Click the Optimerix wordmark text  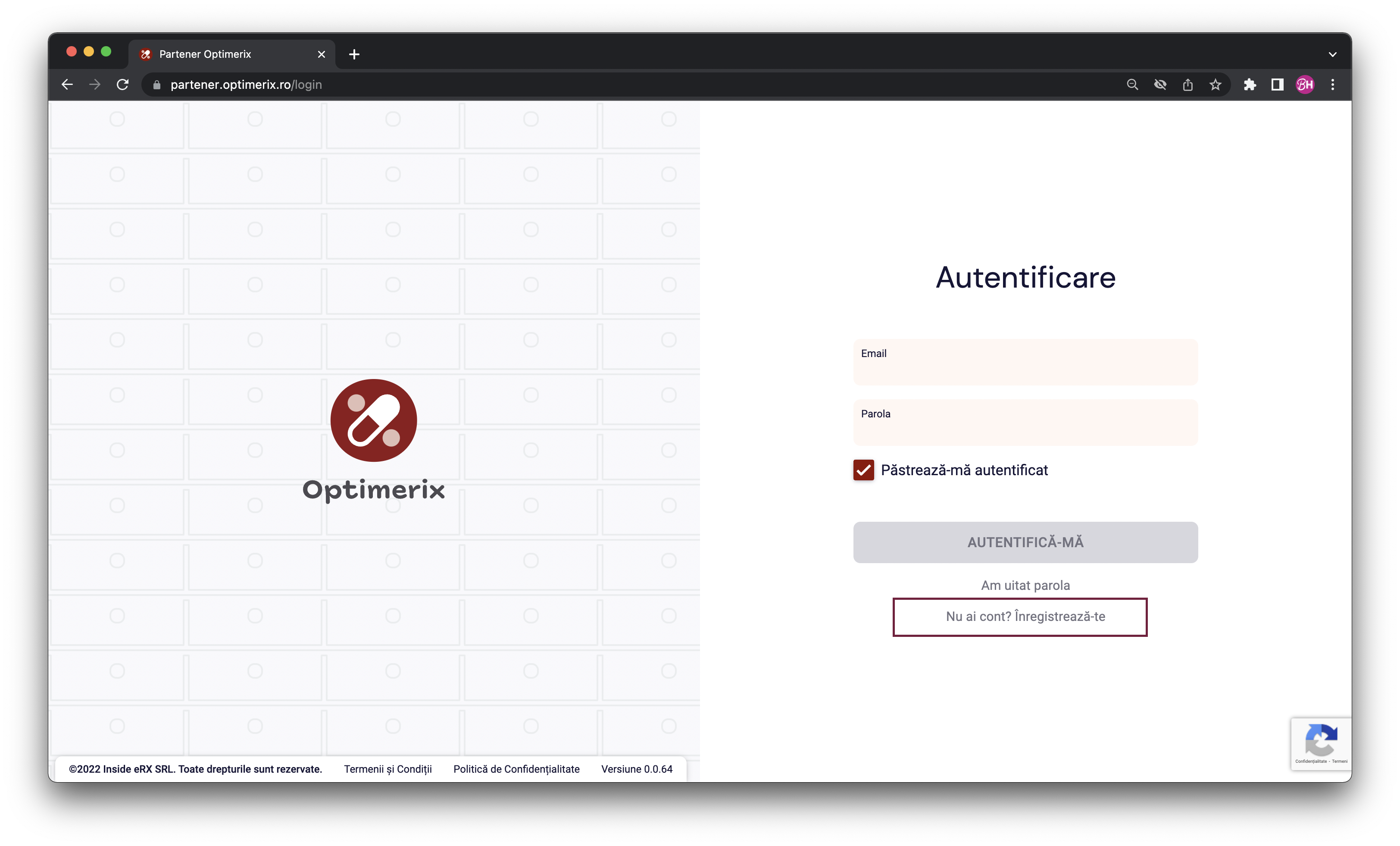pos(374,490)
